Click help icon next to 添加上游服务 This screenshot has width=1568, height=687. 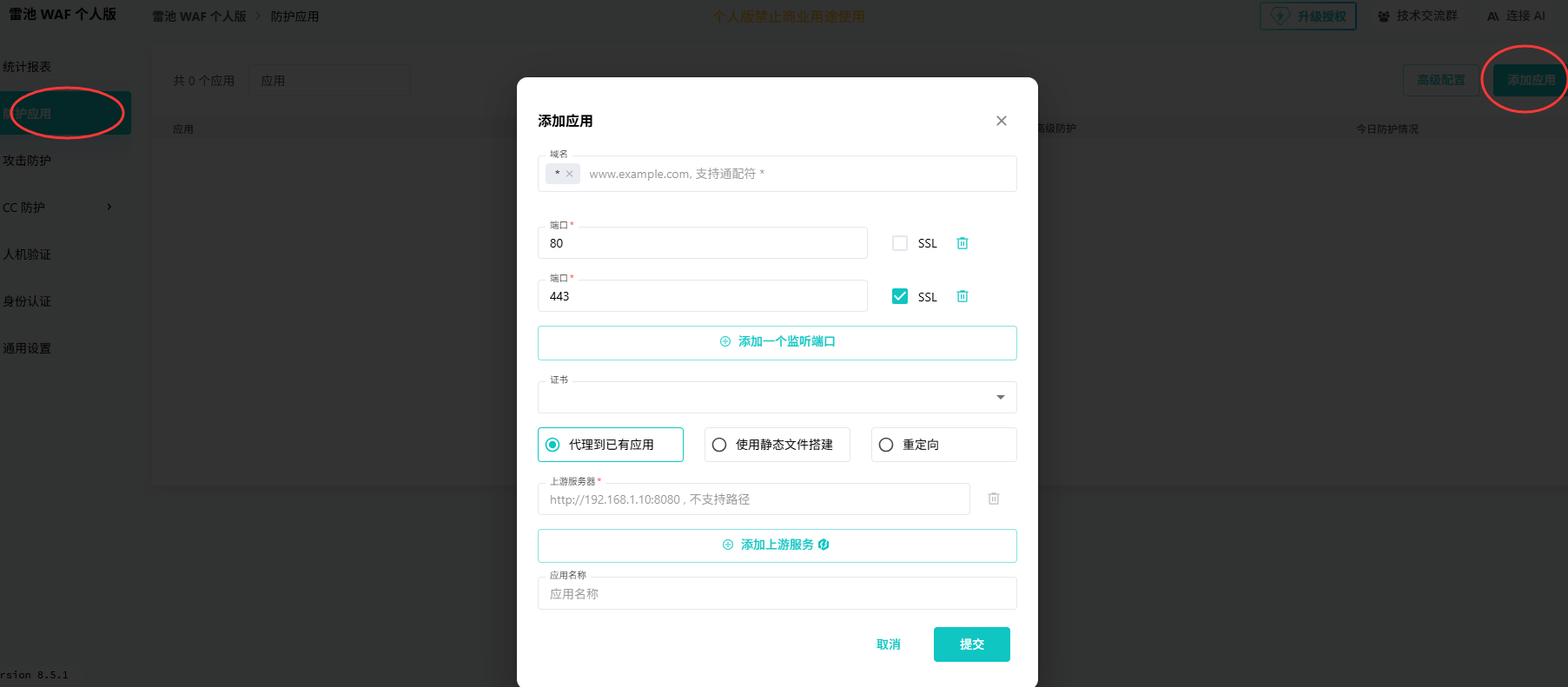click(x=824, y=545)
